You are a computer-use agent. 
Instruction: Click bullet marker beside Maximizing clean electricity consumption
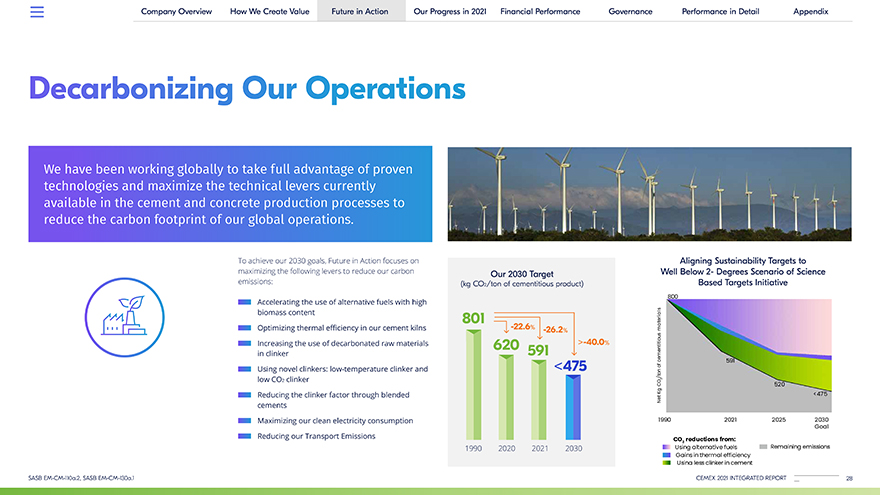tap(244, 421)
